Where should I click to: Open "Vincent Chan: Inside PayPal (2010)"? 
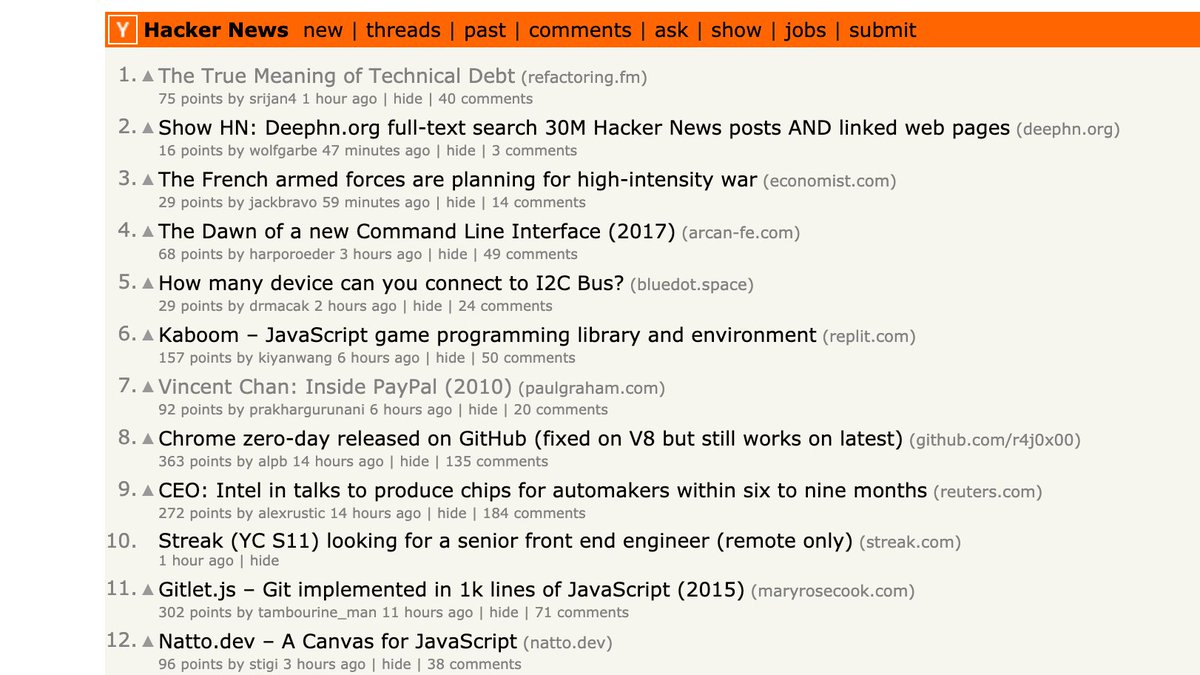(x=335, y=387)
